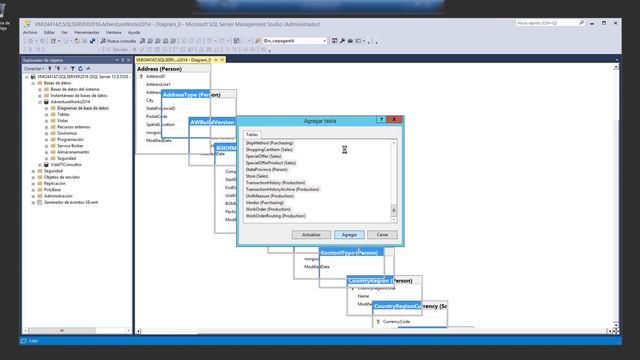Select Replicación tree item
The width and height of the screenshot is (640, 360).
(x=55, y=183)
